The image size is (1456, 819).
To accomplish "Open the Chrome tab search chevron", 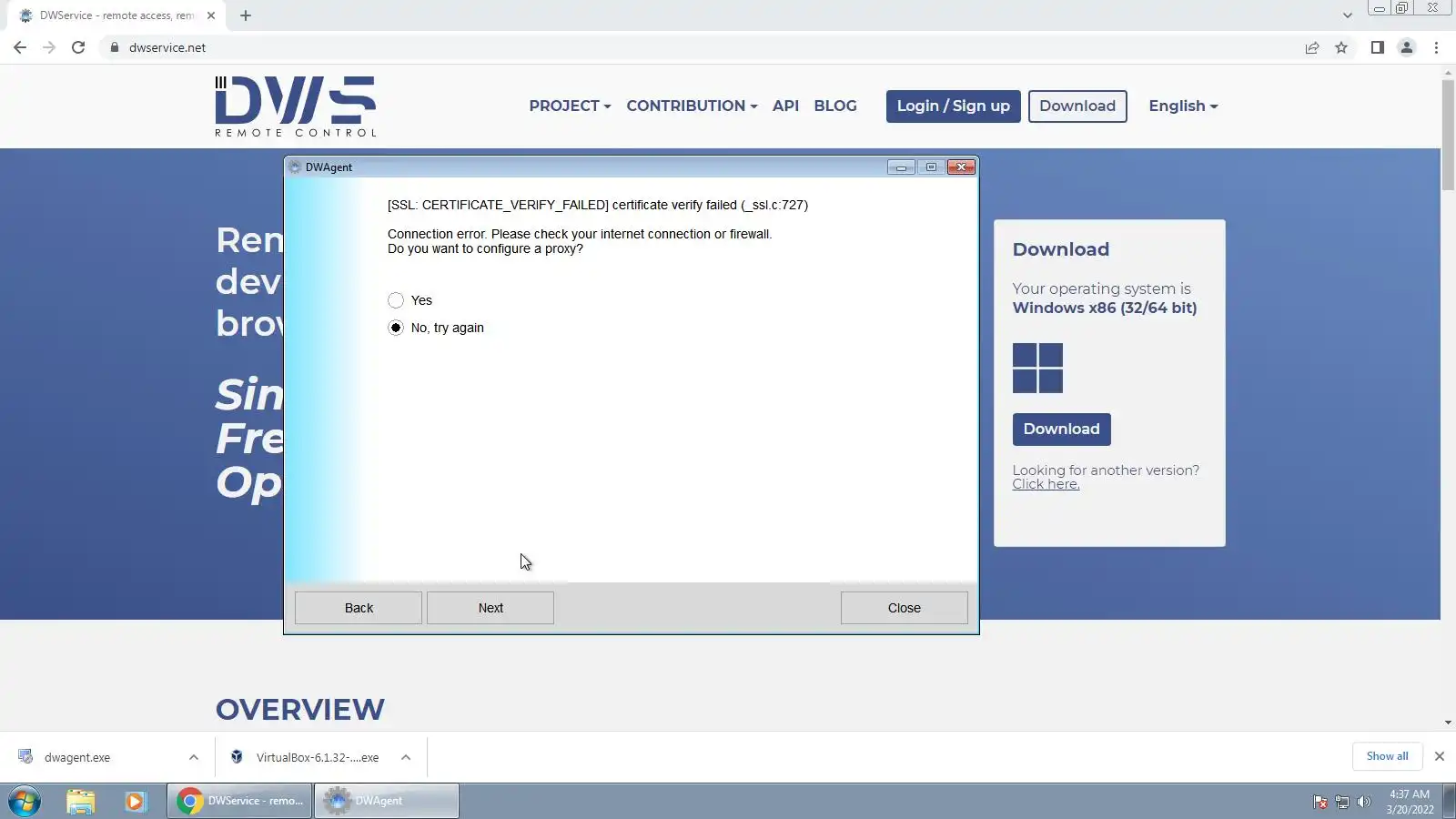I will click(x=1348, y=15).
